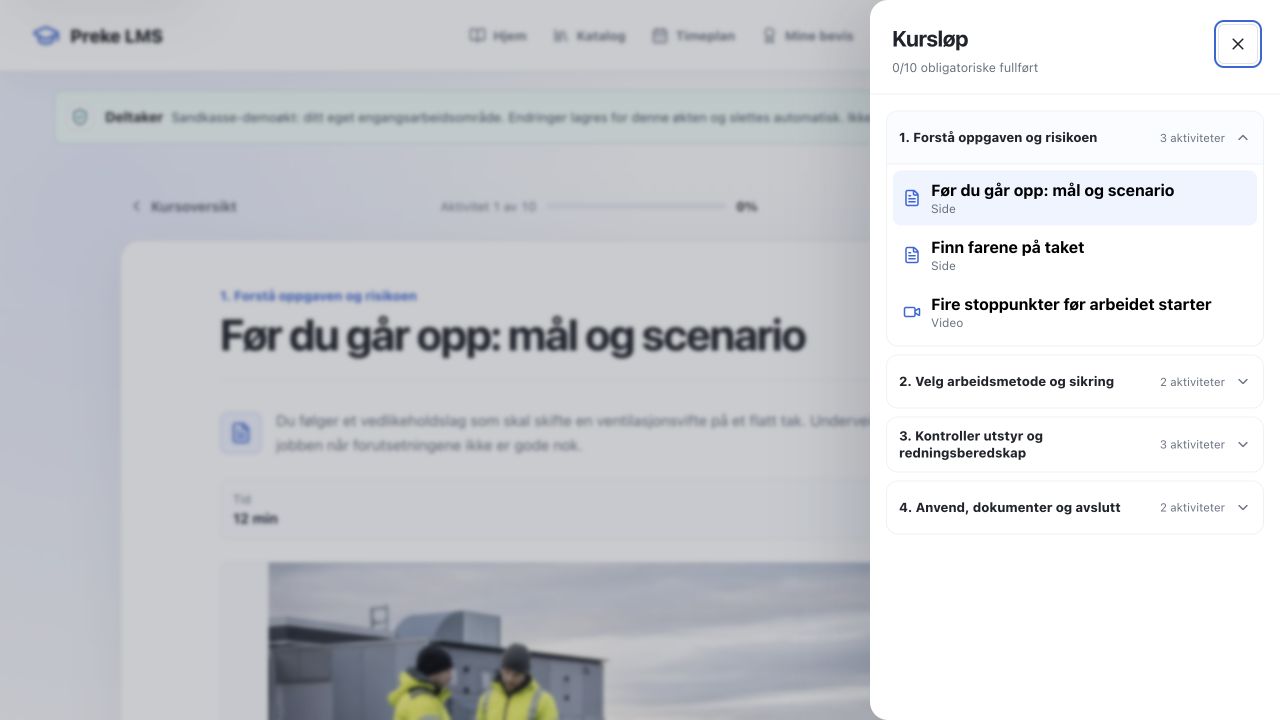1280x720 pixels.
Task: Click page icon beside Før du går opp
Action: click(x=912, y=198)
